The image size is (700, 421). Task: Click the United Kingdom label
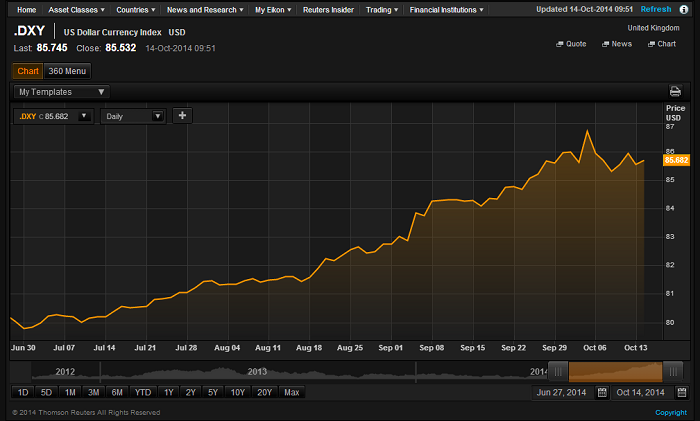[653, 28]
